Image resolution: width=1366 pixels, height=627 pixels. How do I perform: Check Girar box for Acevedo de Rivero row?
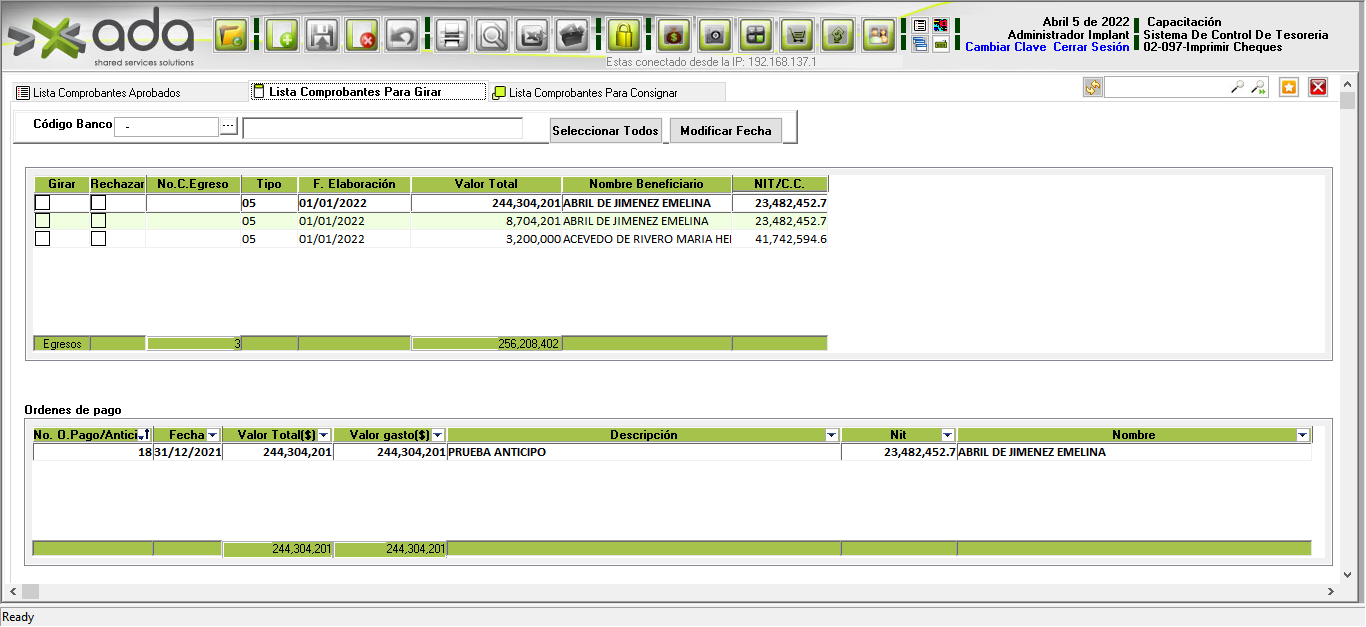point(42,239)
